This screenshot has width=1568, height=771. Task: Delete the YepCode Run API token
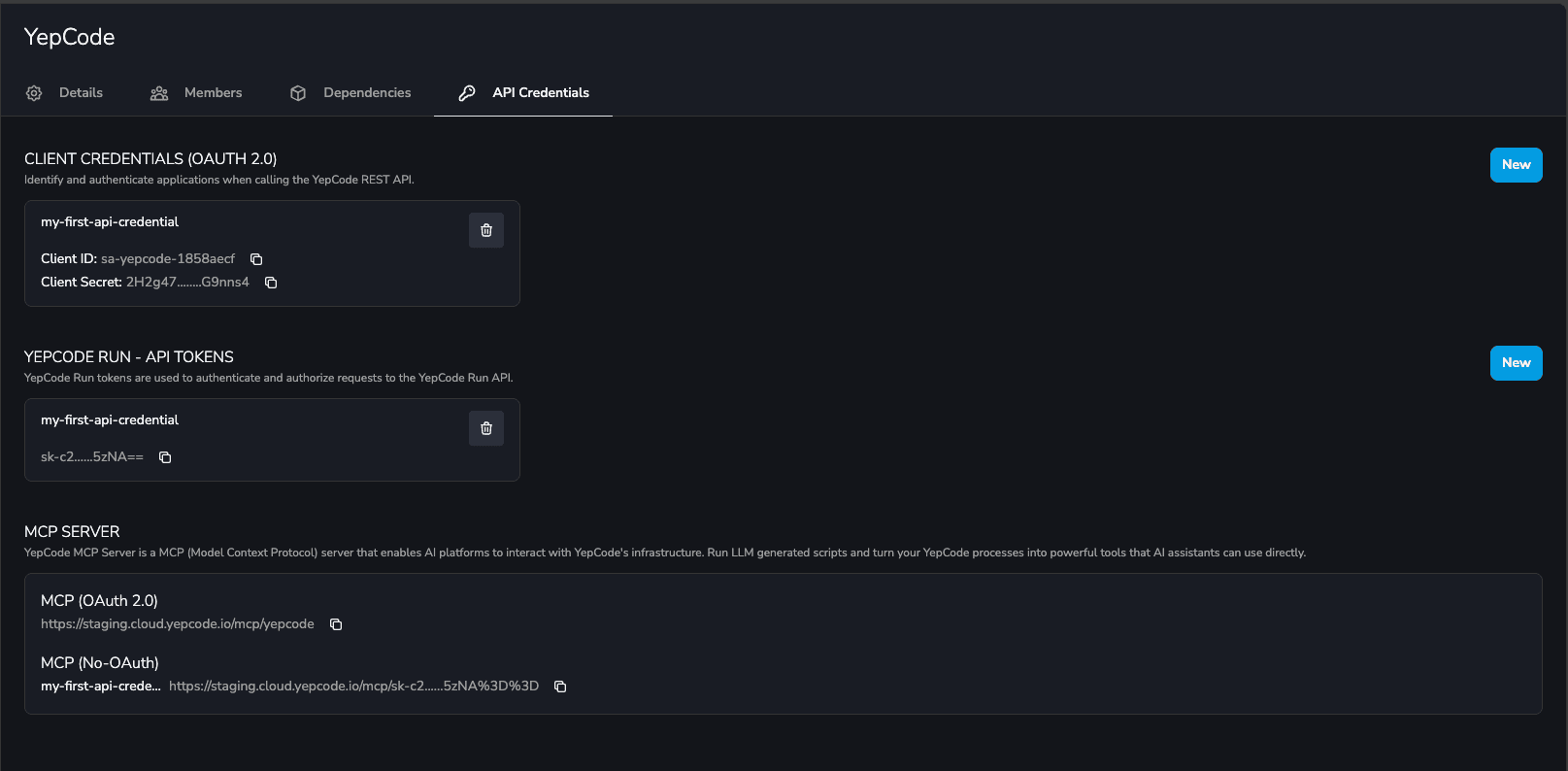tap(486, 428)
